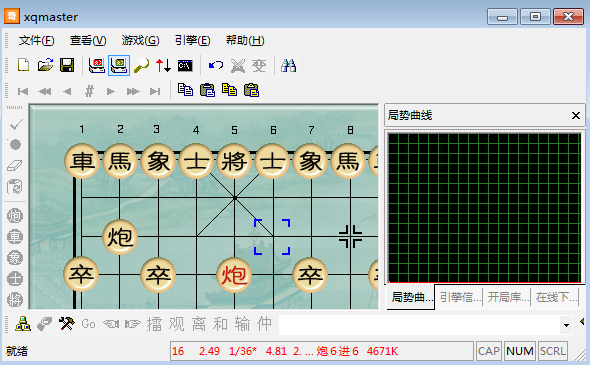
Task: Toggle computer plays red side
Action: (97, 65)
